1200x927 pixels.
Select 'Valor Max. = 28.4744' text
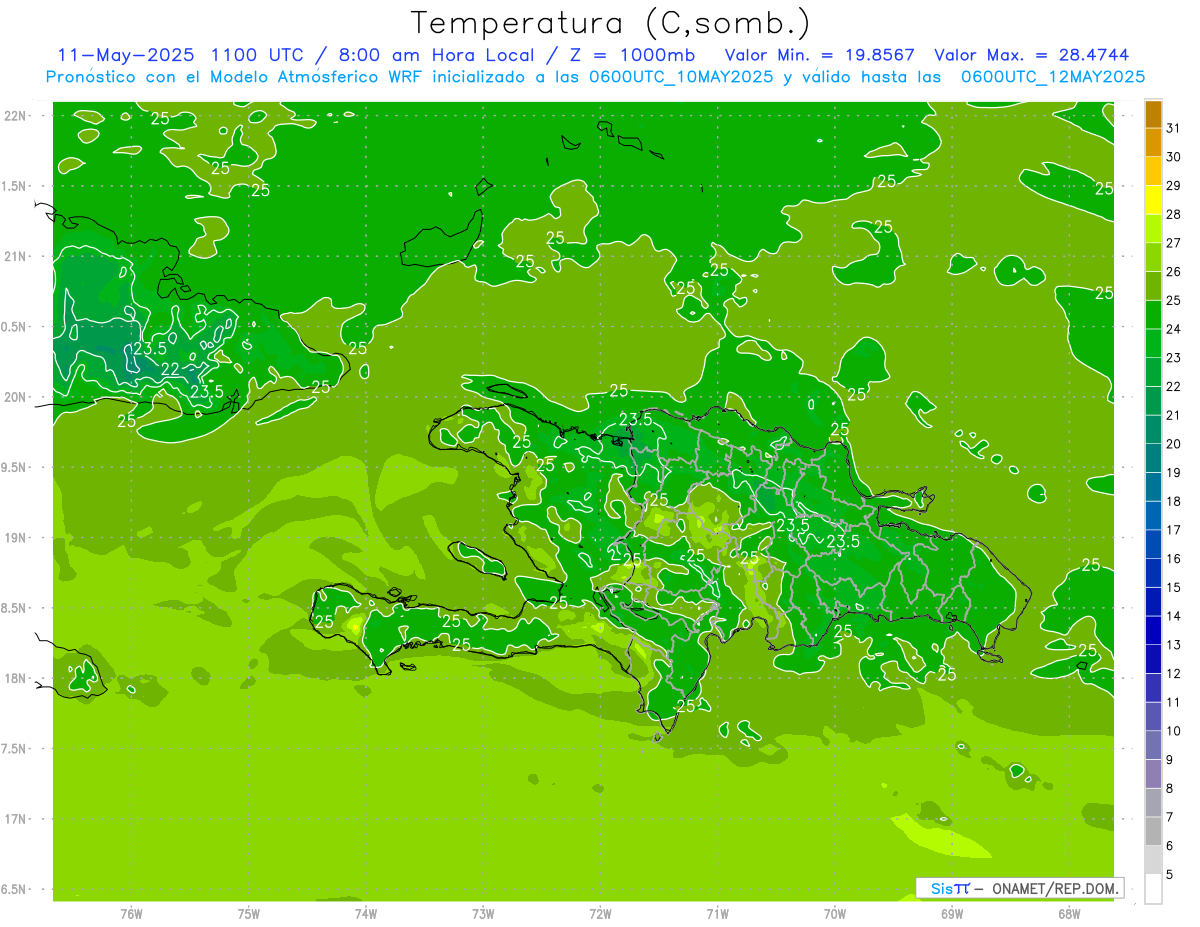(1032, 55)
